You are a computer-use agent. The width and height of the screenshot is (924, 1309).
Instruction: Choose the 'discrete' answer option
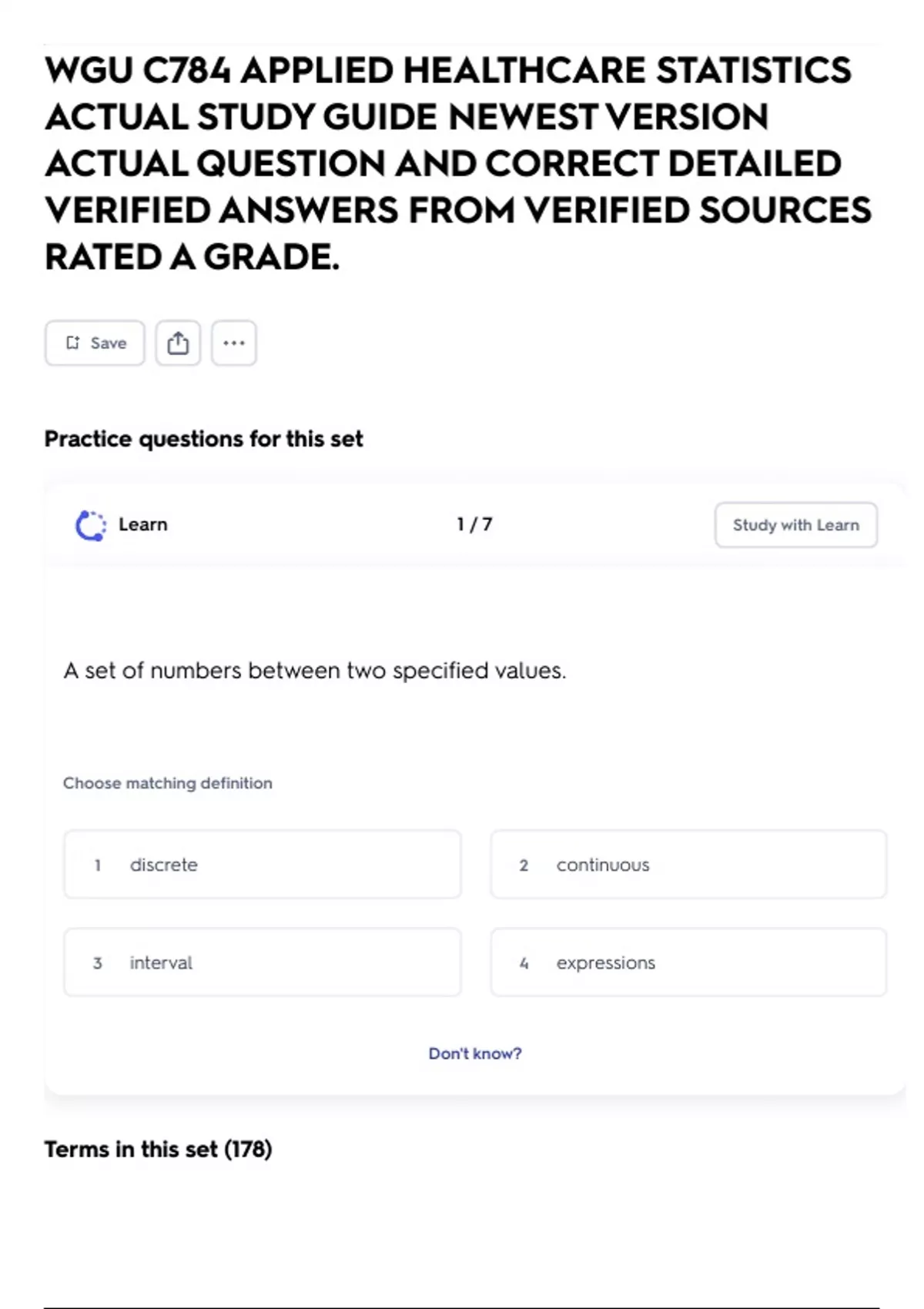pyautogui.click(x=262, y=865)
